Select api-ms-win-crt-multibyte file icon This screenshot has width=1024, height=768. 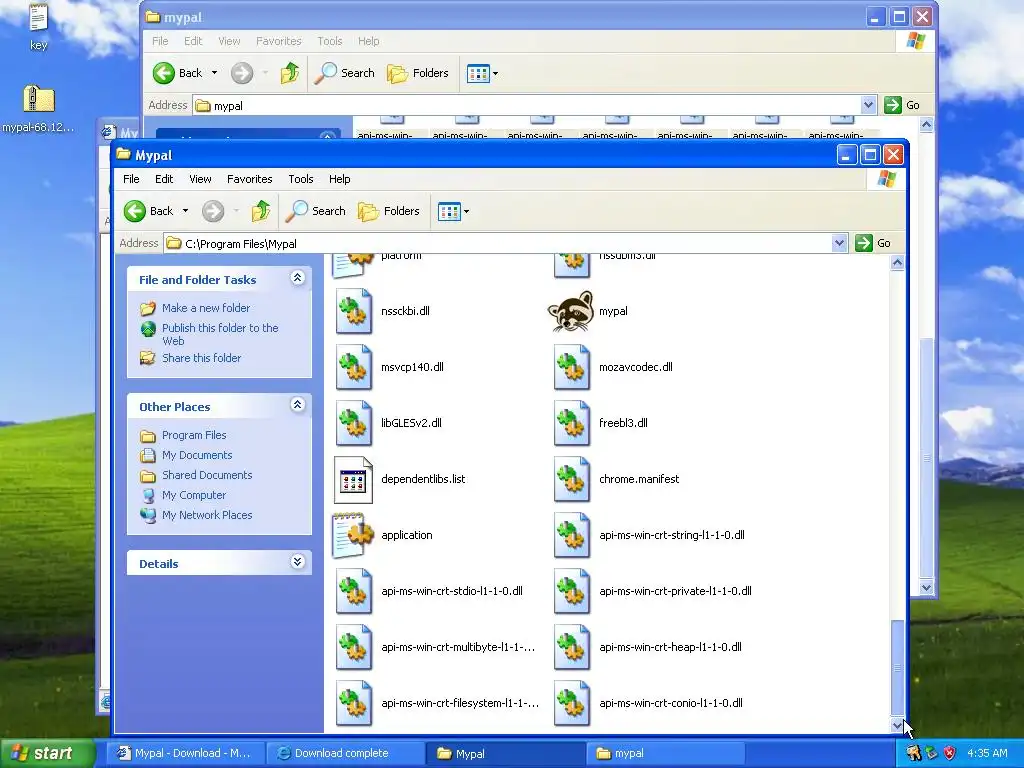[x=353, y=648]
